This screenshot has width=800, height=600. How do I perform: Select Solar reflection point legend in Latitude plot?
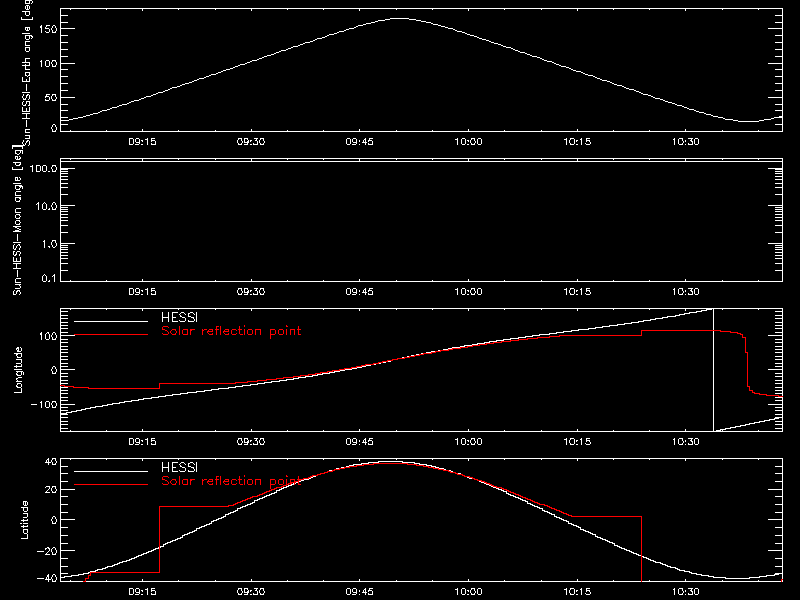[x=231, y=481]
